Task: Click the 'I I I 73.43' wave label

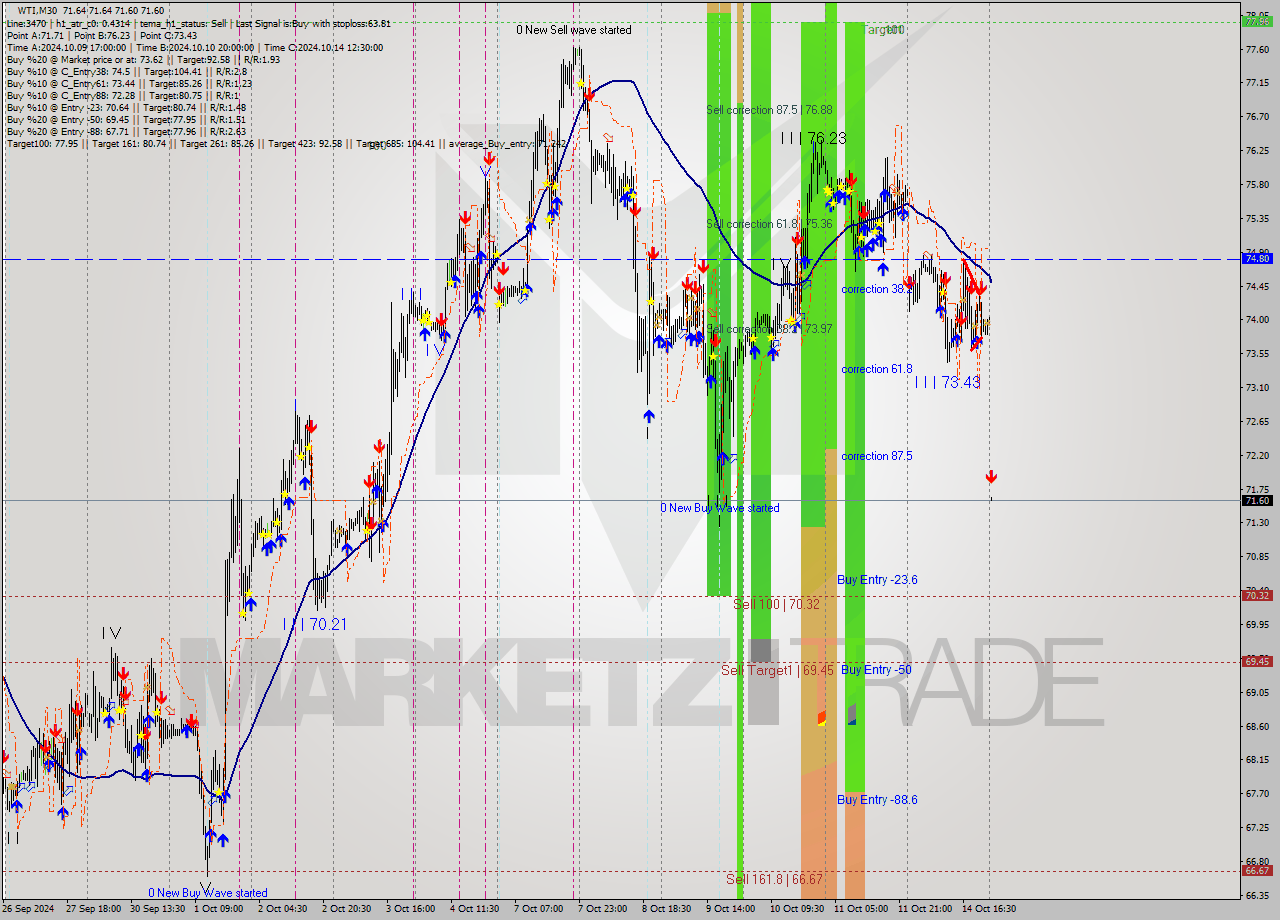Action: tap(947, 382)
